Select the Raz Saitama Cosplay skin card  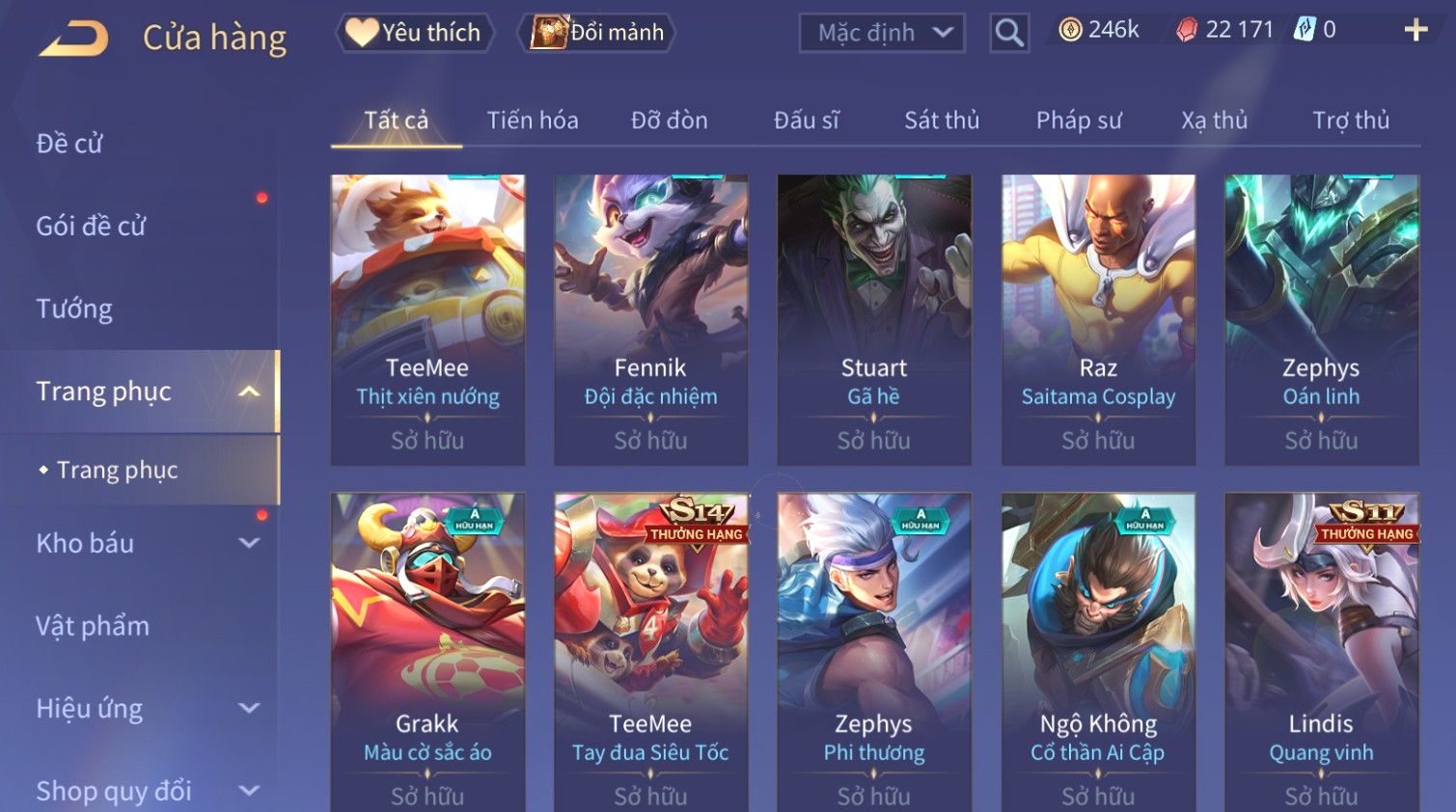(x=1098, y=319)
